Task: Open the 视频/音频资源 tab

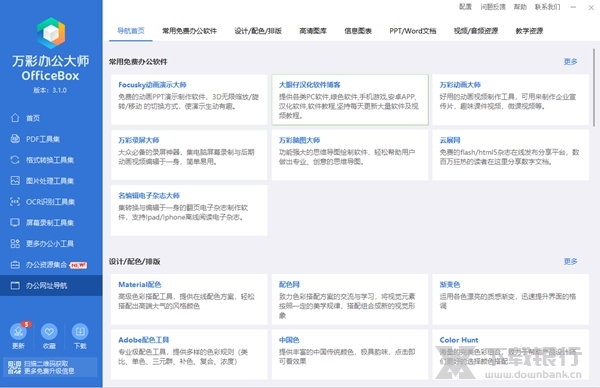Action: pos(476,31)
